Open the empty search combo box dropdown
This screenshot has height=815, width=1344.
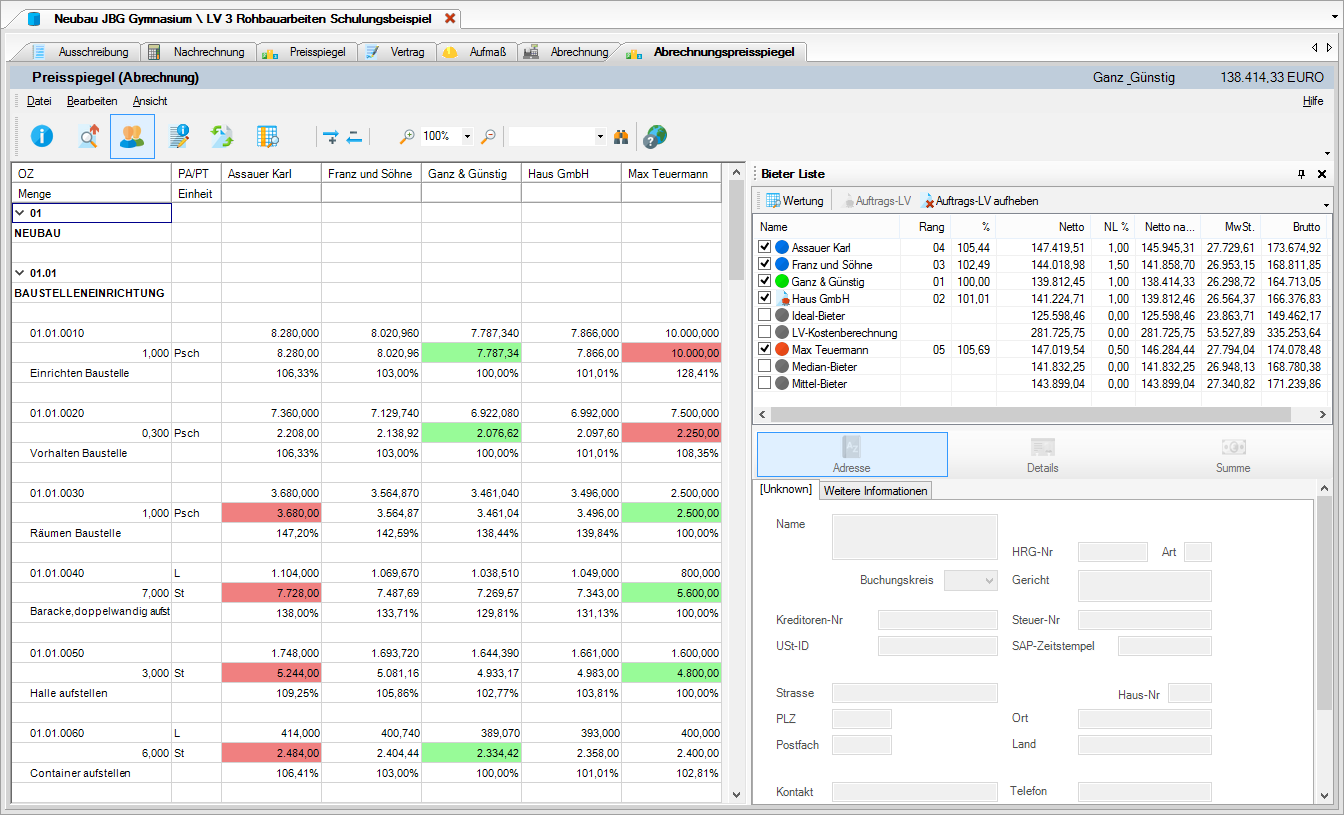point(600,137)
